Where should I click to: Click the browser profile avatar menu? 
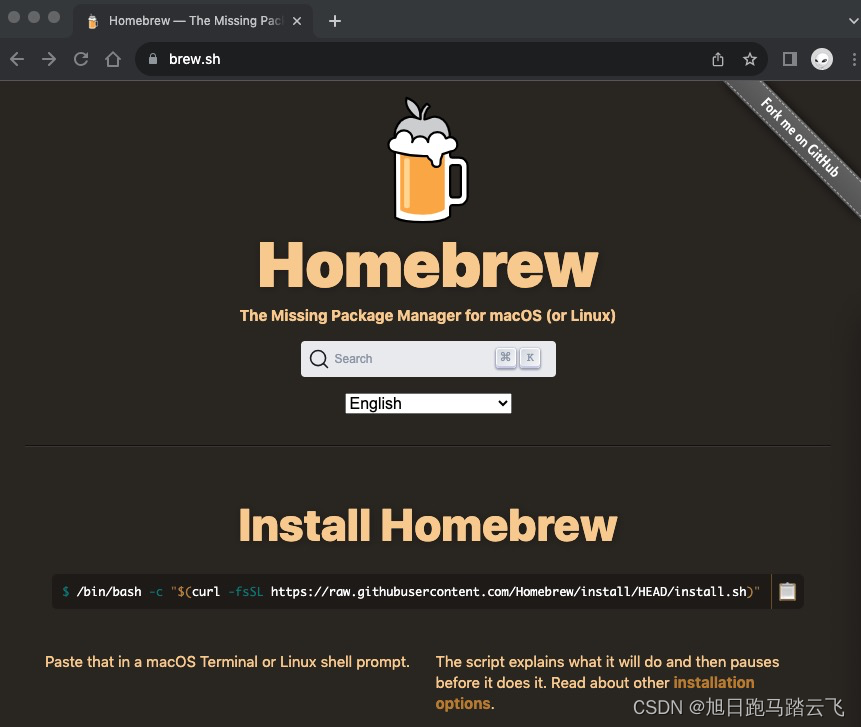821,59
